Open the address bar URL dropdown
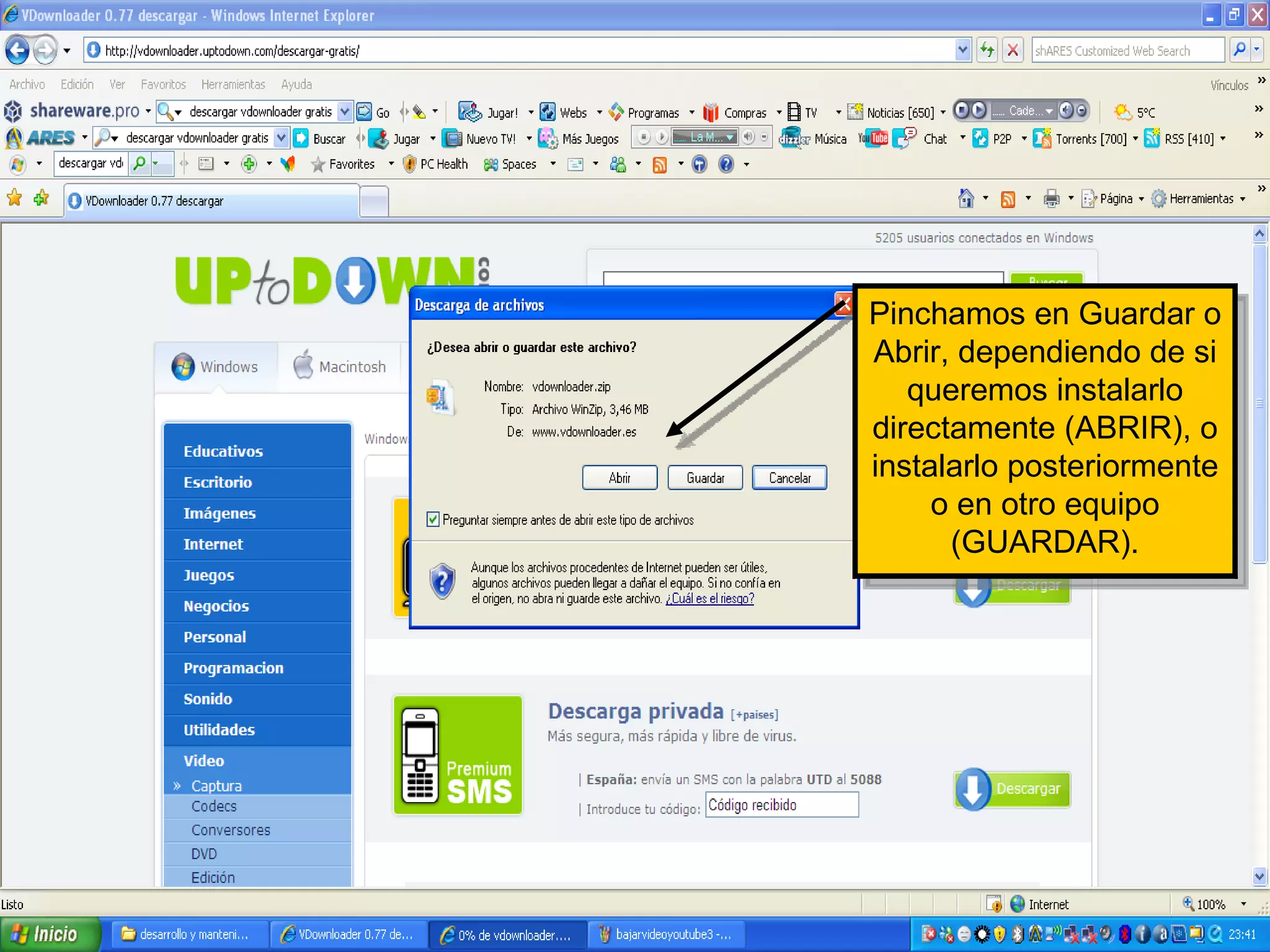Screen dimensions: 1270x952 point(962,50)
